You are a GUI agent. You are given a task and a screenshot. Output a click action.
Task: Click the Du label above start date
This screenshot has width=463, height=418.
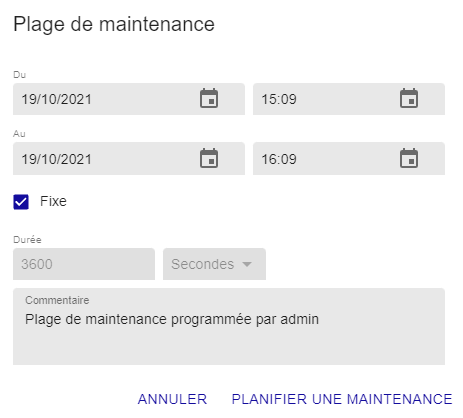[19, 75]
